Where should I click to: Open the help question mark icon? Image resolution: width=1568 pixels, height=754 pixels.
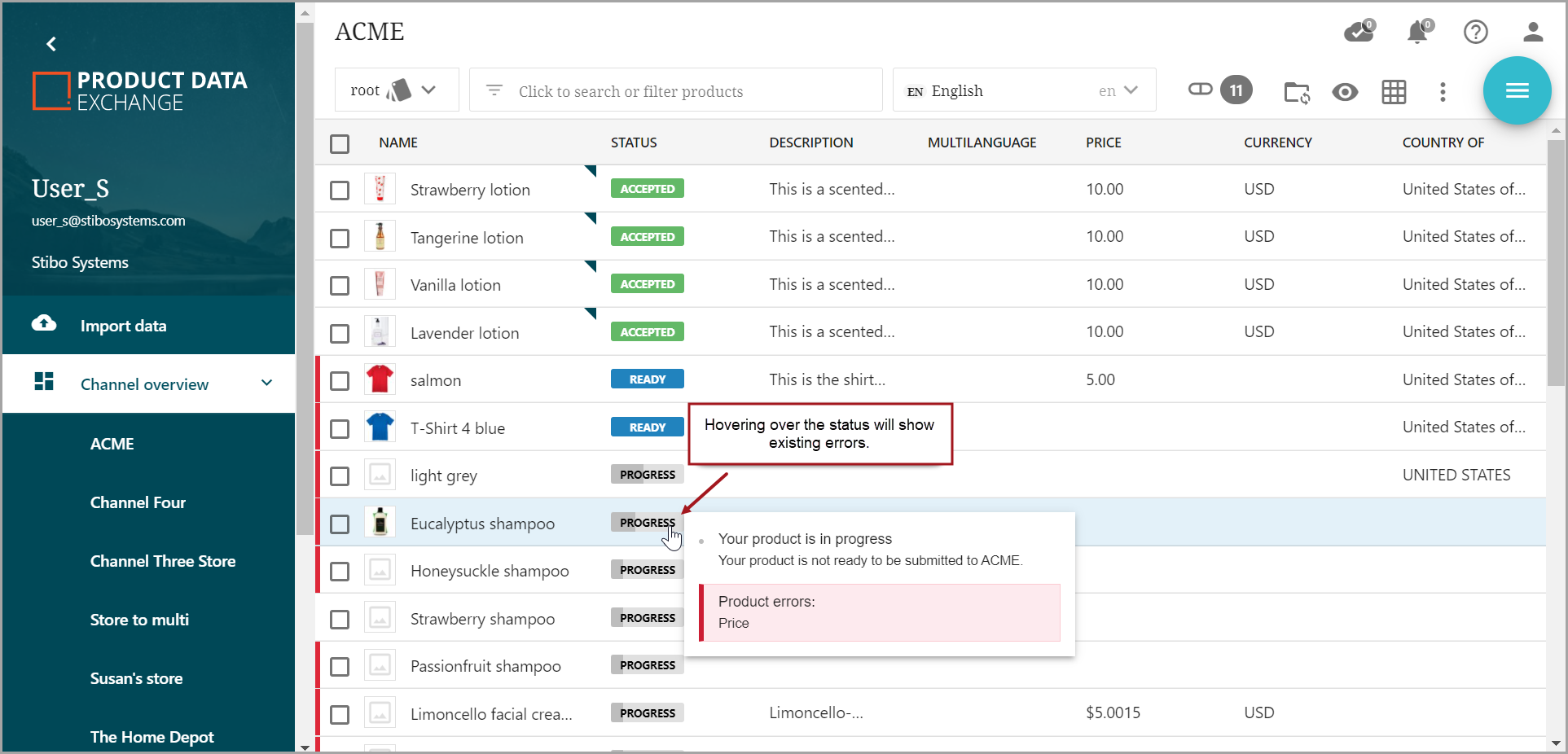pyautogui.click(x=1475, y=32)
